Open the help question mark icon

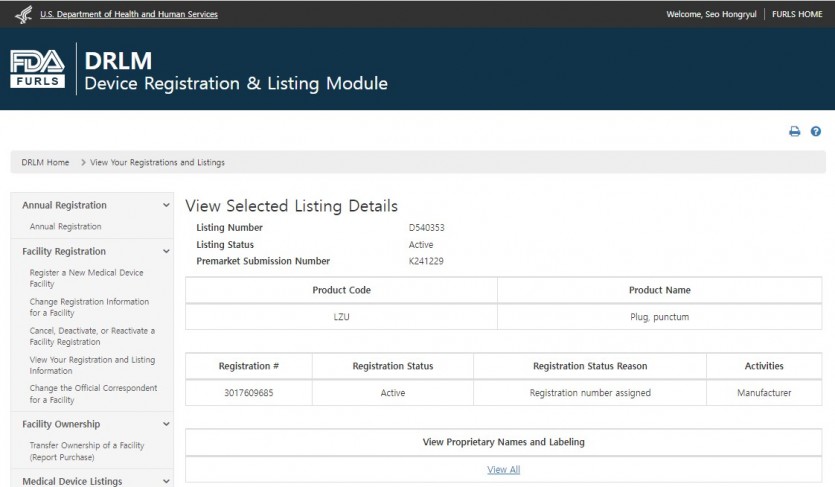(816, 132)
